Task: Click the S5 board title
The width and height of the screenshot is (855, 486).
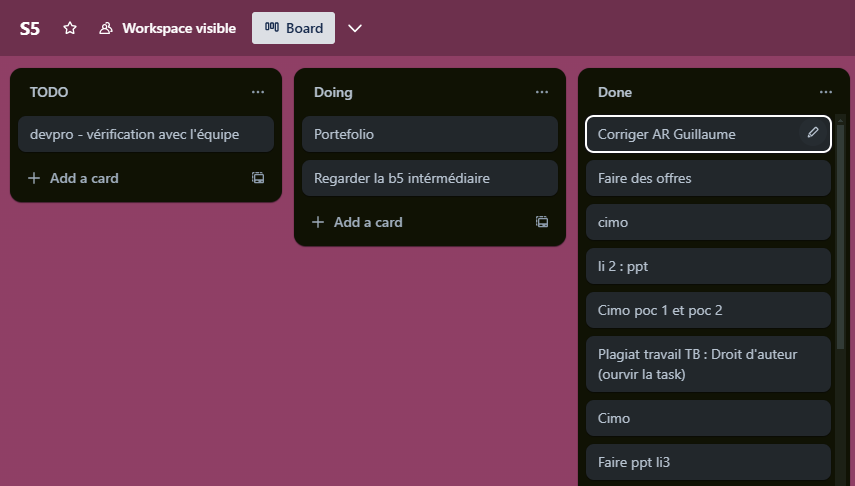Action: [30, 28]
